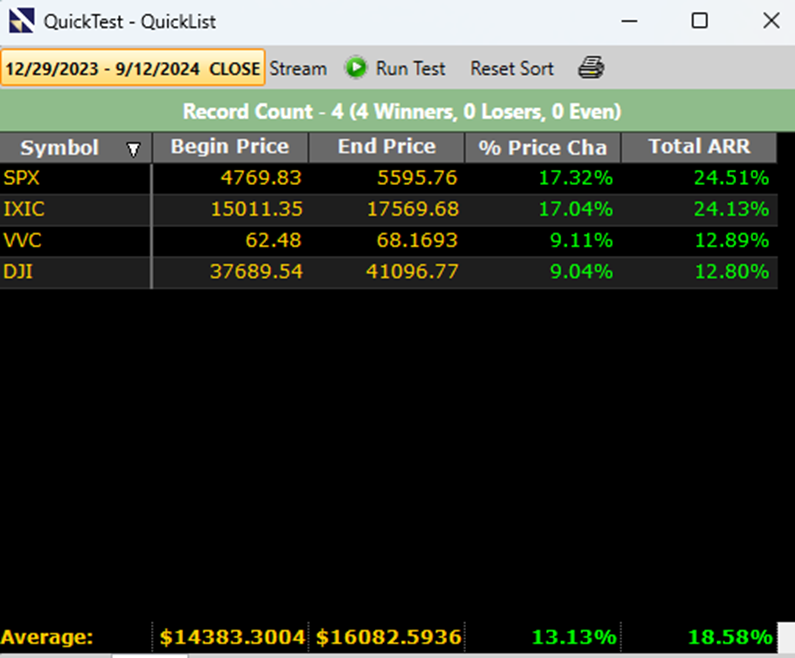This screenshot has height=658, width=795.
Task: Maximize the QuickTest window
Action: pyautogui.click(x=700, y=21)
